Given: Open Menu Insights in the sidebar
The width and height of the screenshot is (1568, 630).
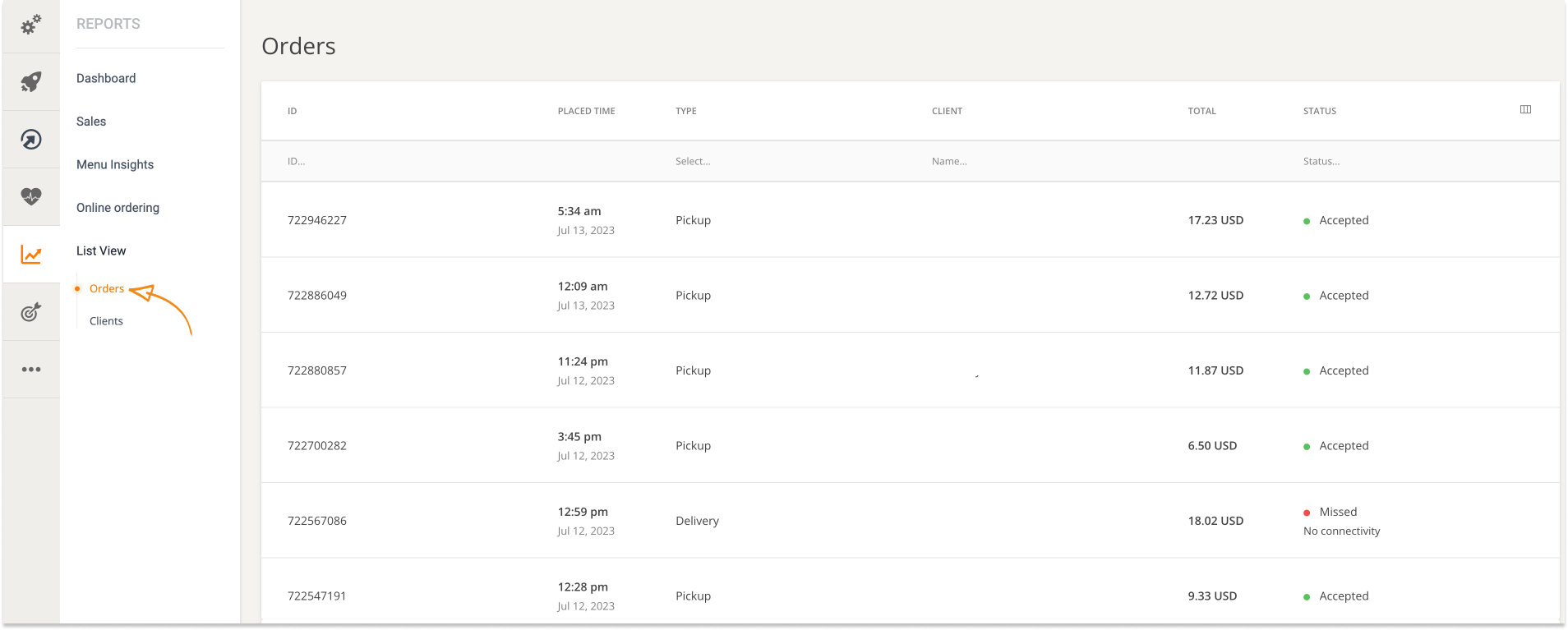Looking at the screenshot, I should tap(115, 165).
